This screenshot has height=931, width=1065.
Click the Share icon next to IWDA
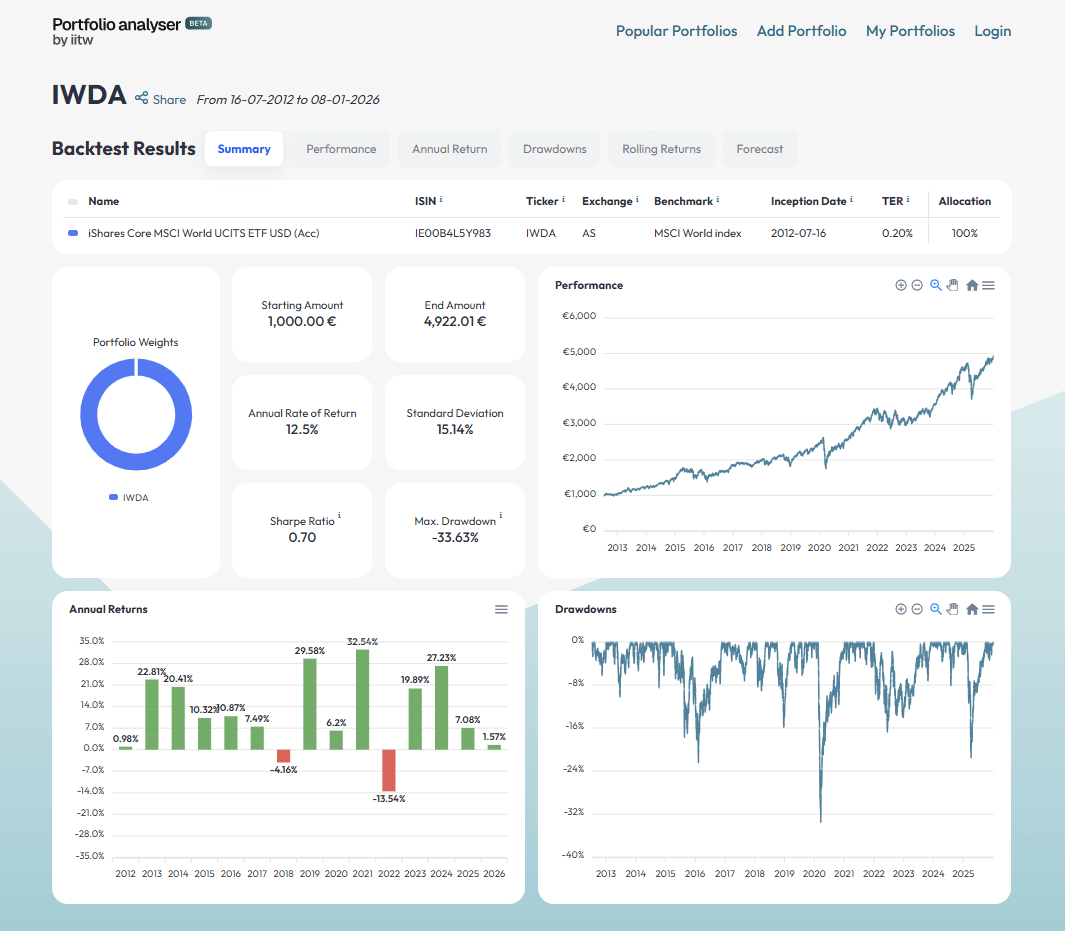click(142, 98)
